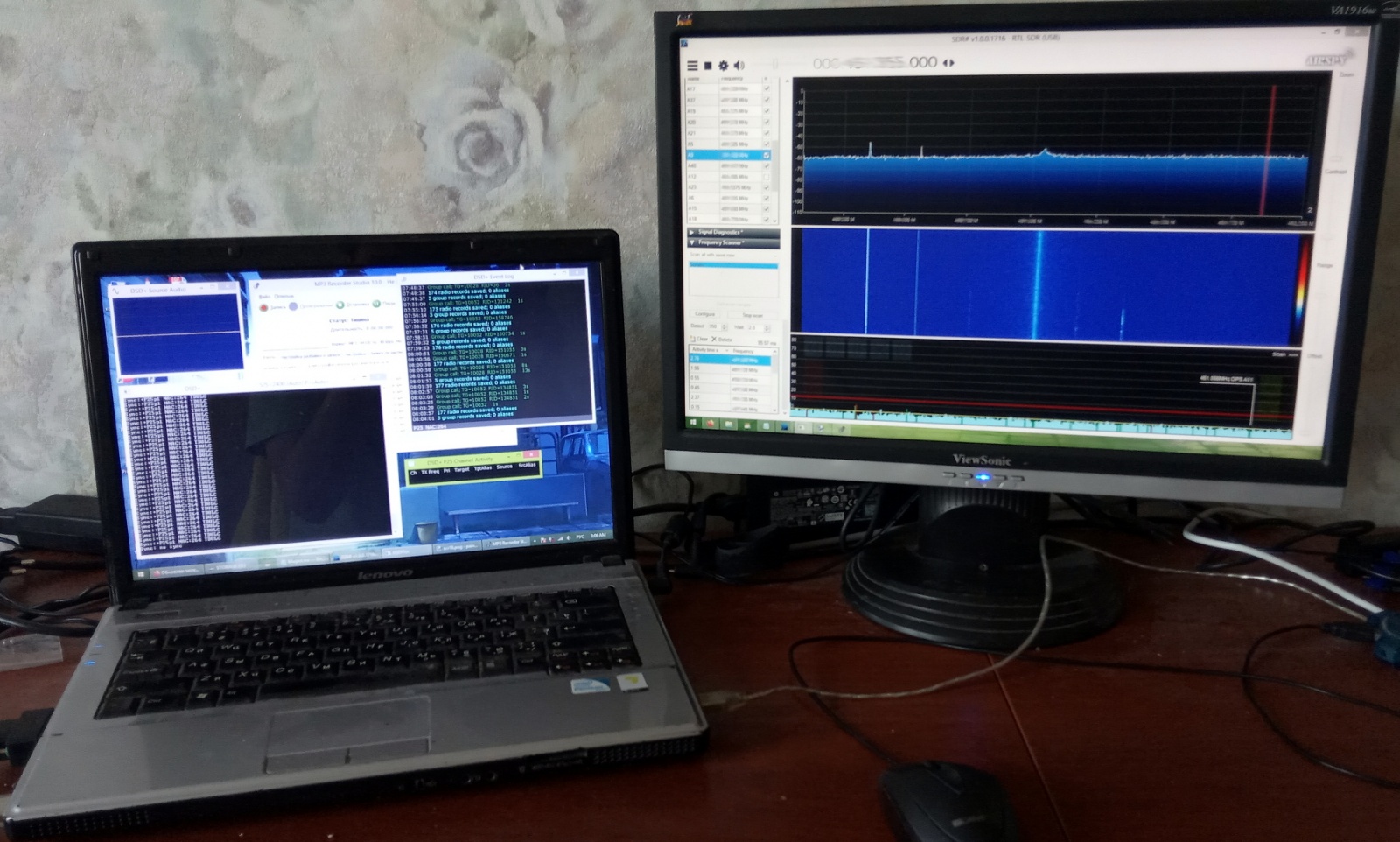Toggle the A17 frequency checkbox
The width and height of the screenshot is (1400, 842).
point(766,89)
